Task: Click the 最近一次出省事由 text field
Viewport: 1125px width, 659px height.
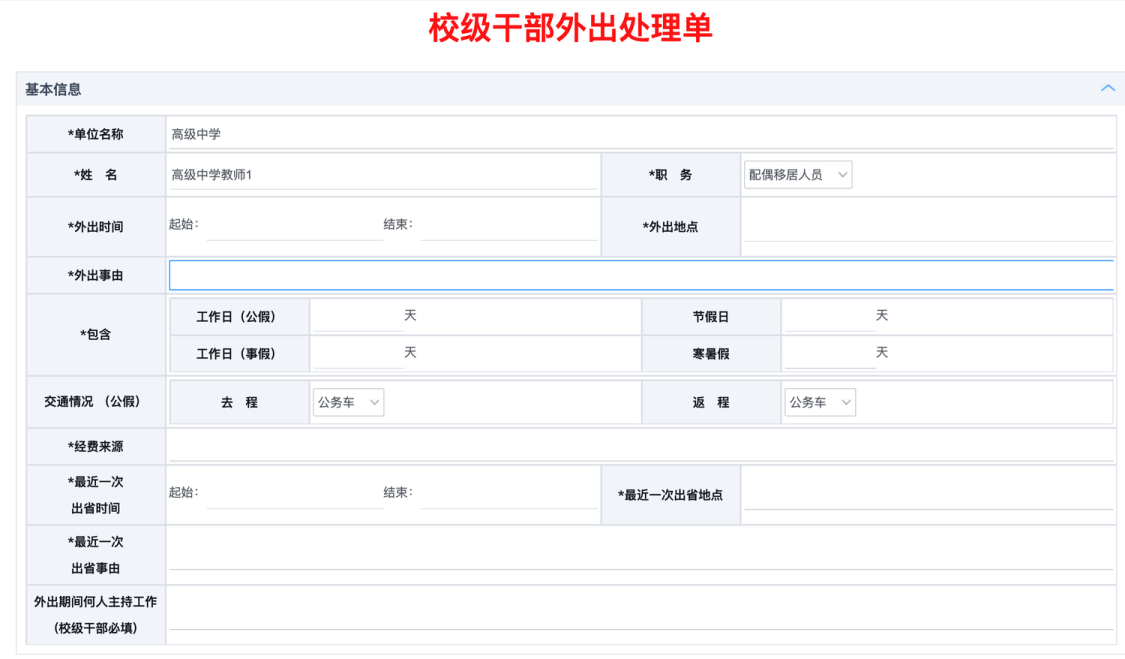Action: pos(640,554)
